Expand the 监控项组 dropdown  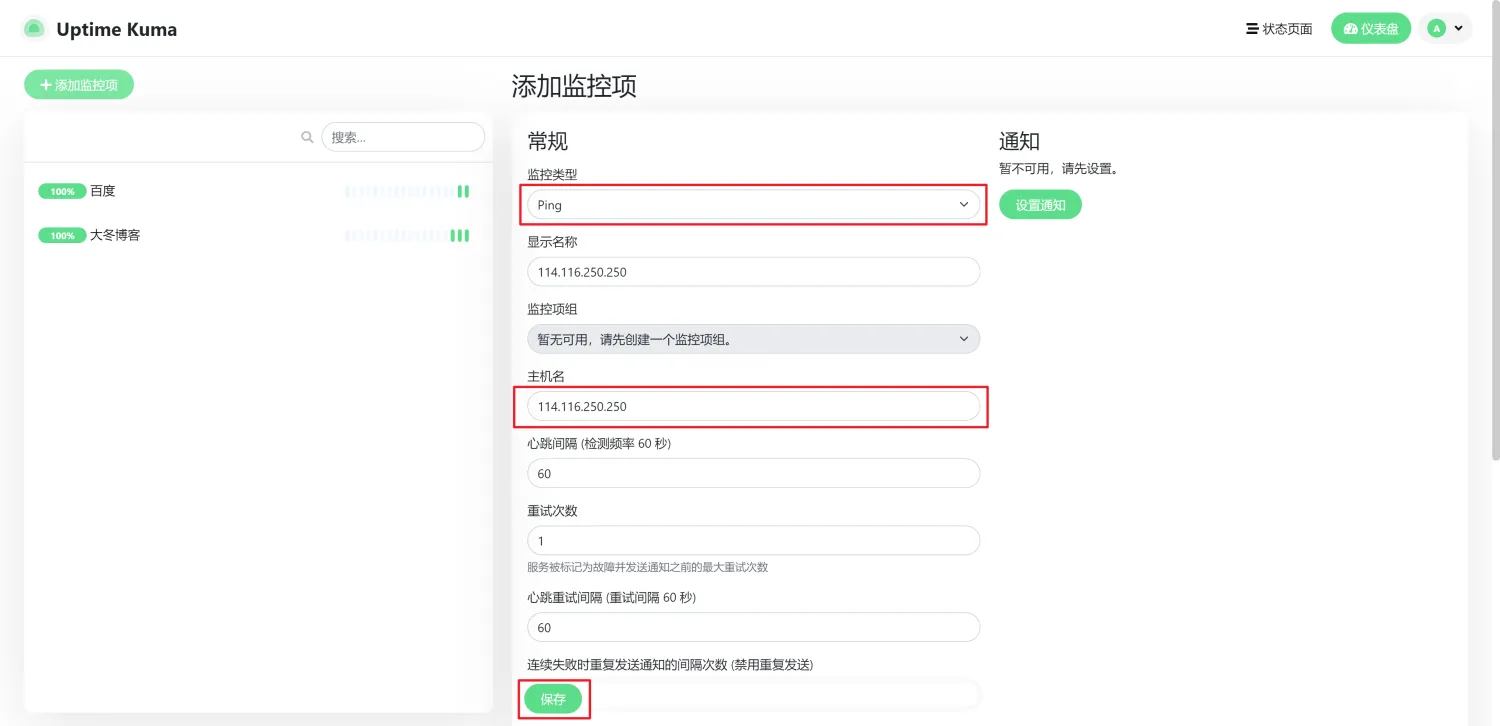click(753, 339)
